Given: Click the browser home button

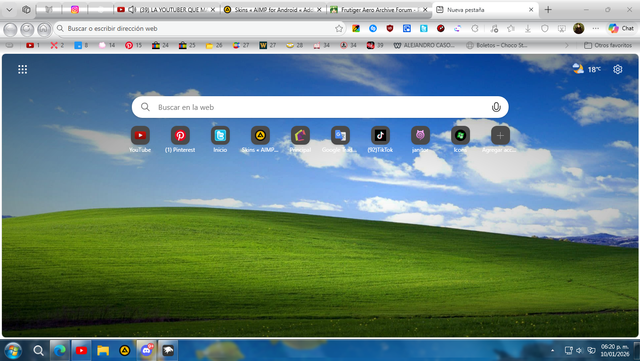Looking at the screenshot, I should tap(44, 29).
